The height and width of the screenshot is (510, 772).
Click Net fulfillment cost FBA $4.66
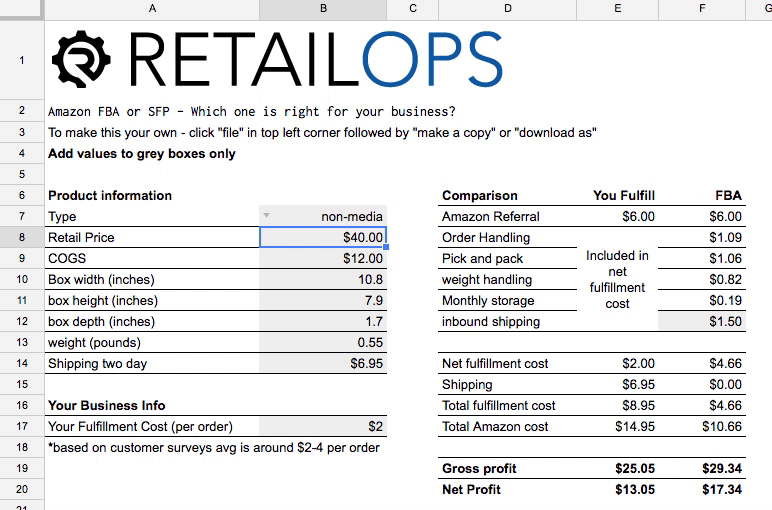pyautogui.click(x=702, y=363)
